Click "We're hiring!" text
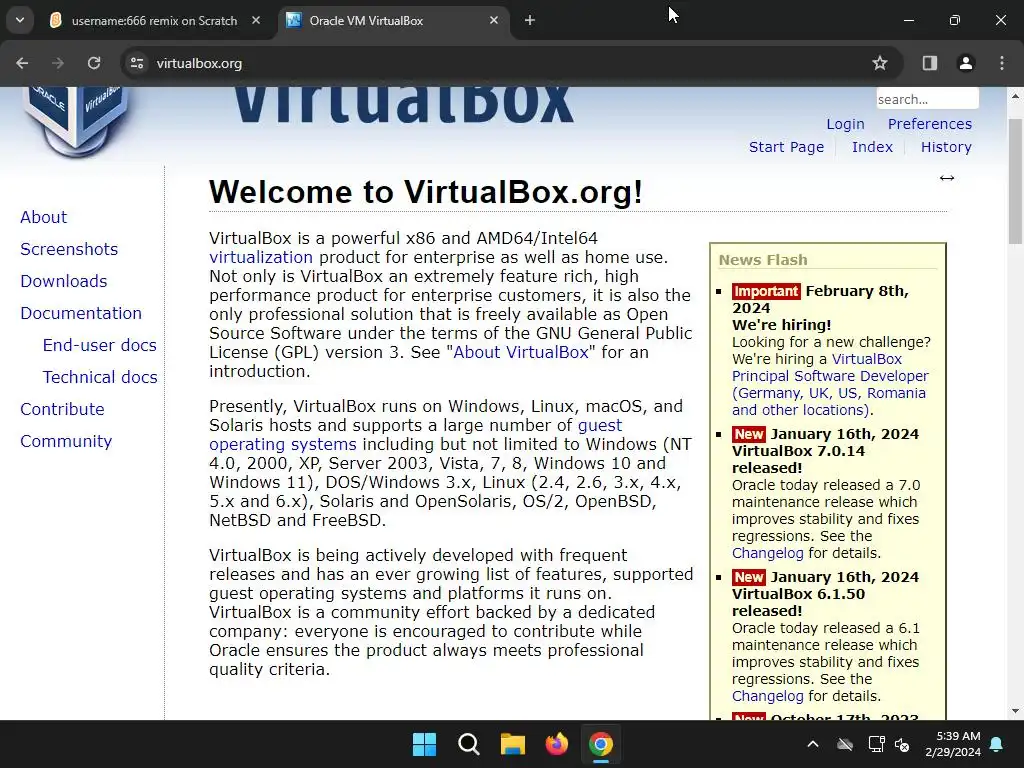 [x=782, y=325]
